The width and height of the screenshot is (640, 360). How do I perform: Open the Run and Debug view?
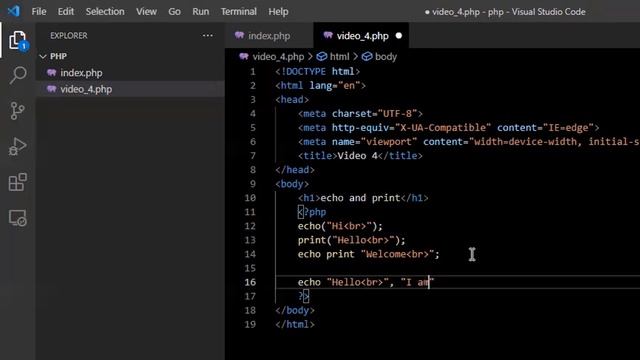pos(17,146)
